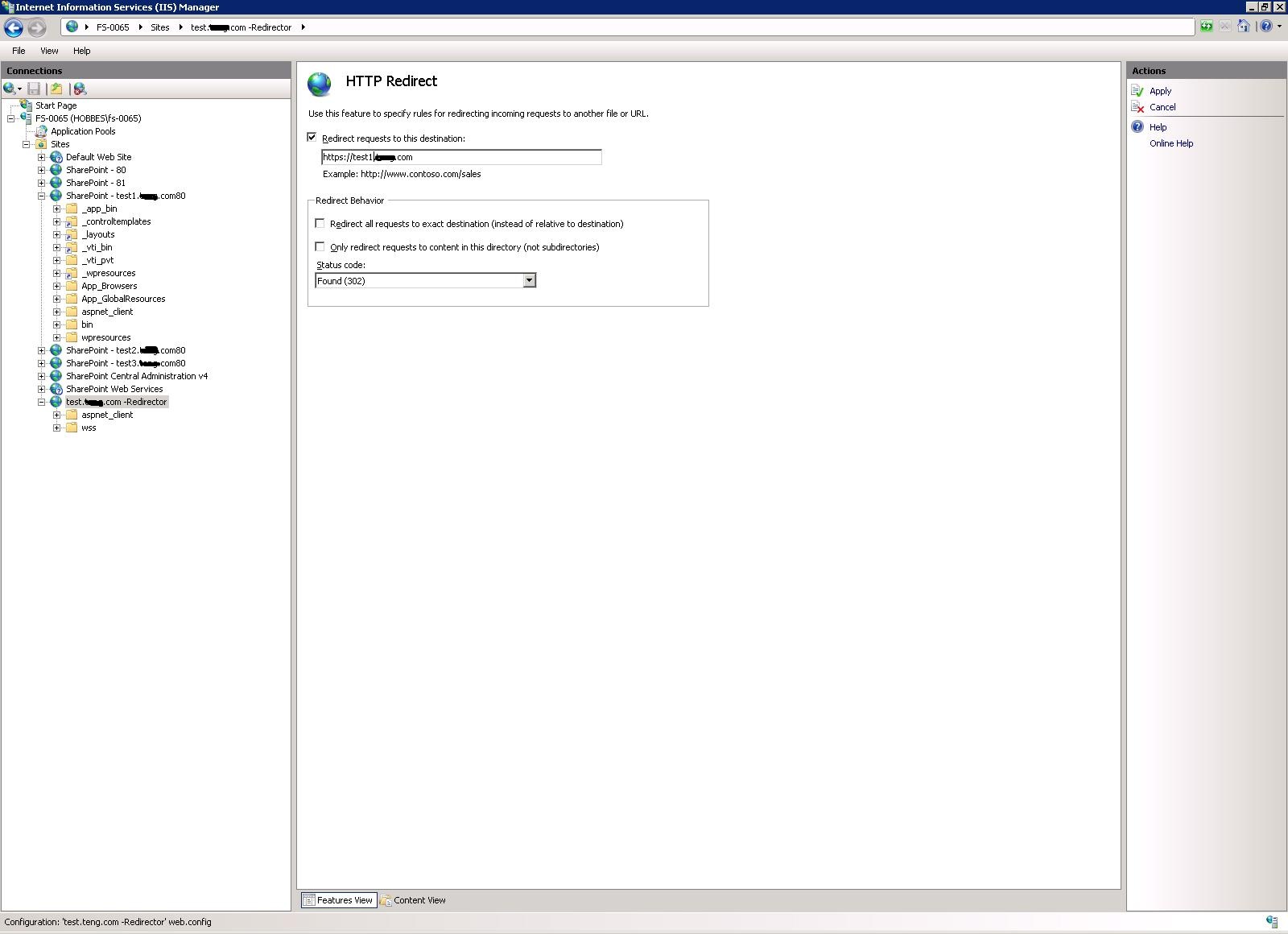Open the breadcrumb arrow after FS-0065
1288x934 pixels.
[x=140, y=27]
